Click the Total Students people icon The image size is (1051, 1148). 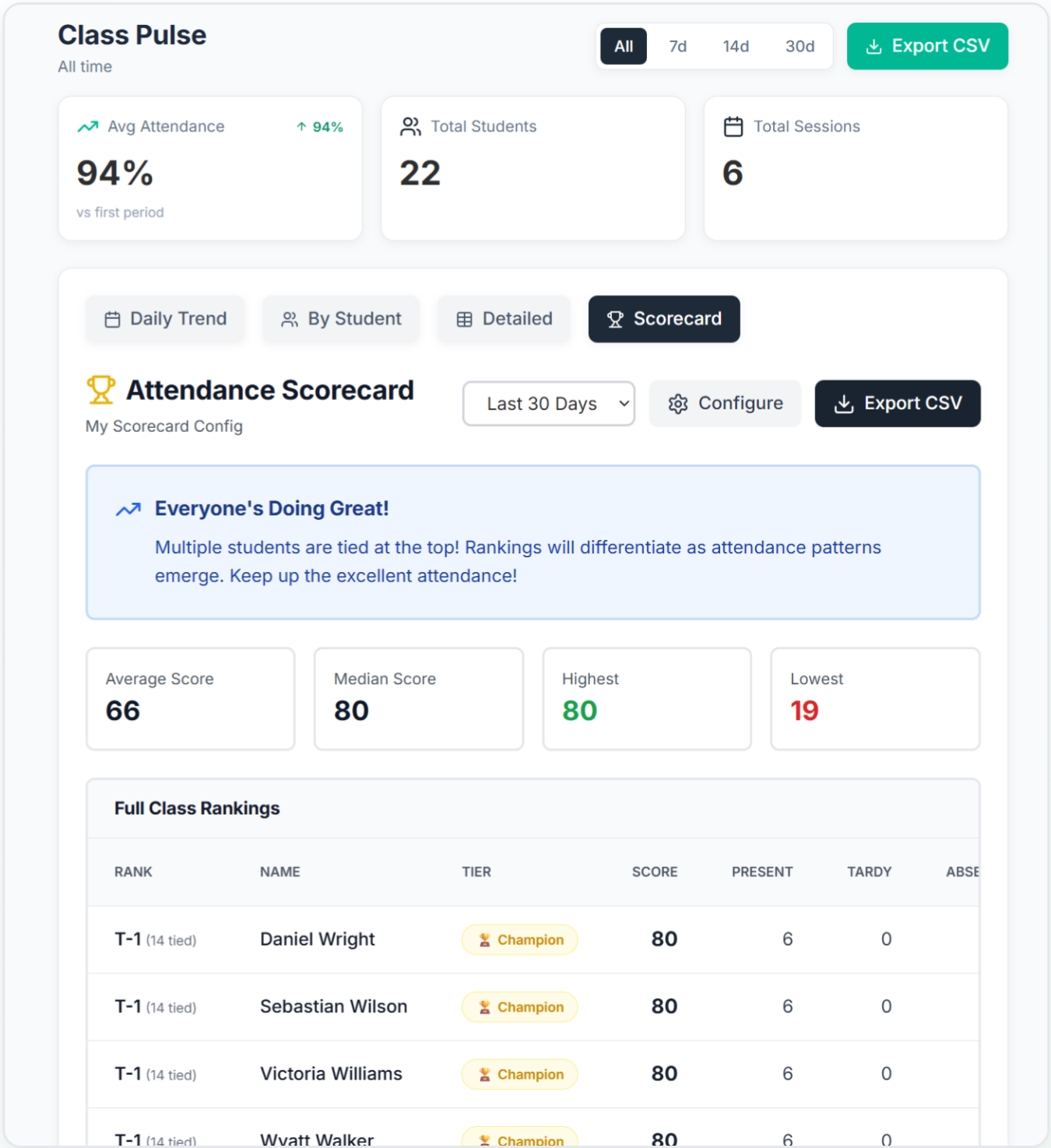point(410,126)
